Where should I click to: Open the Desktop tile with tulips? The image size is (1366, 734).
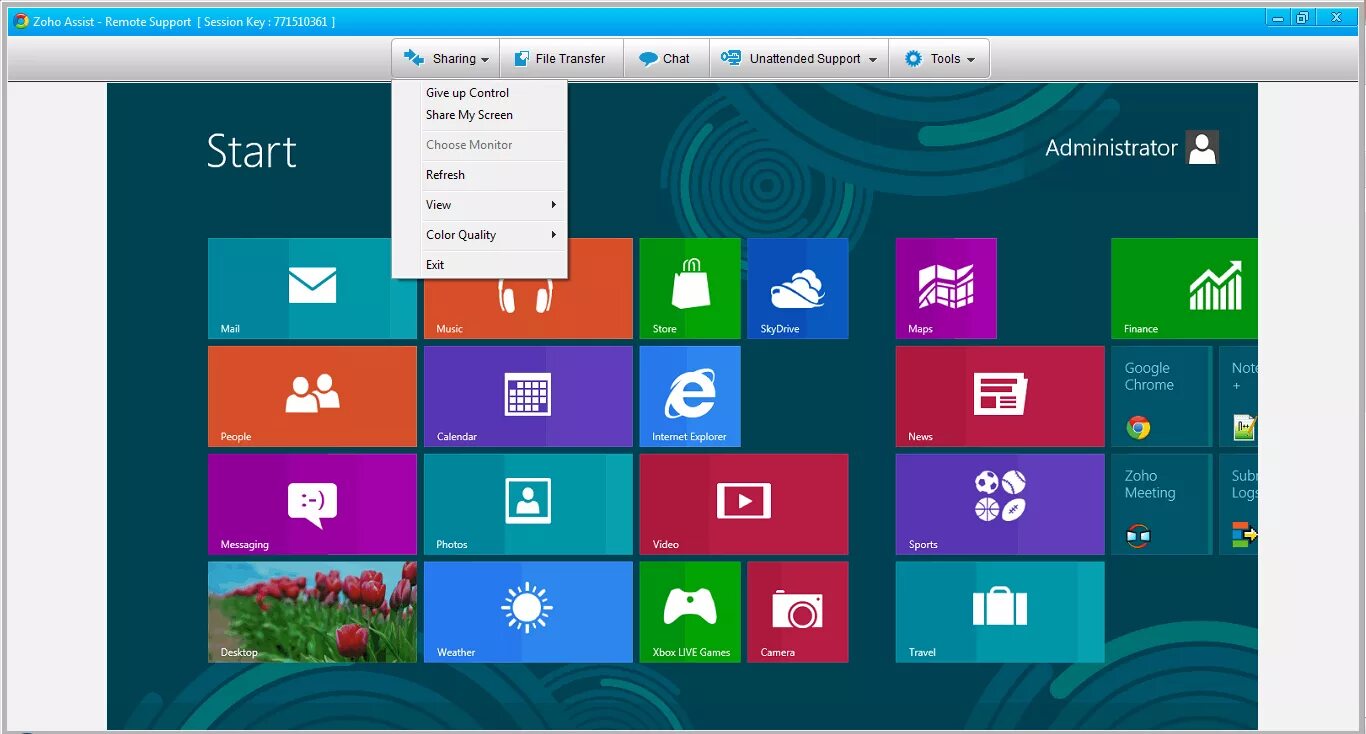click(x=312, y=612)
